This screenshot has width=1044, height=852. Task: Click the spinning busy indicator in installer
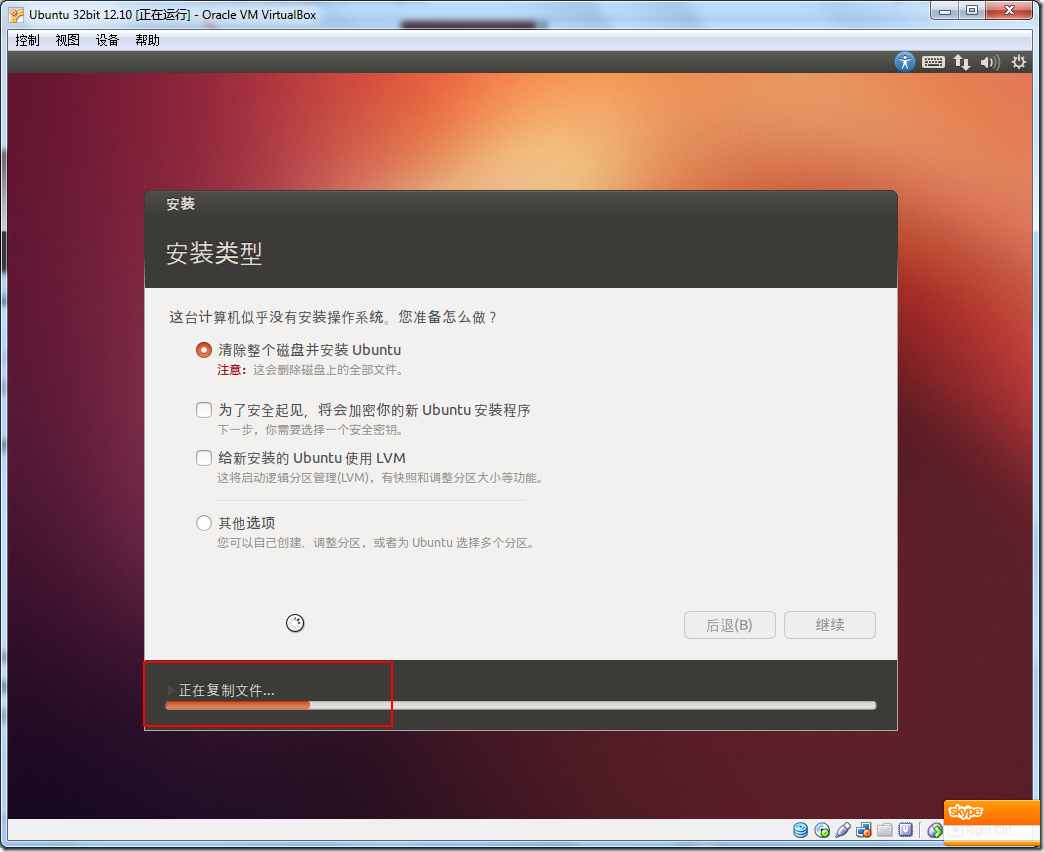pos(295,622)
